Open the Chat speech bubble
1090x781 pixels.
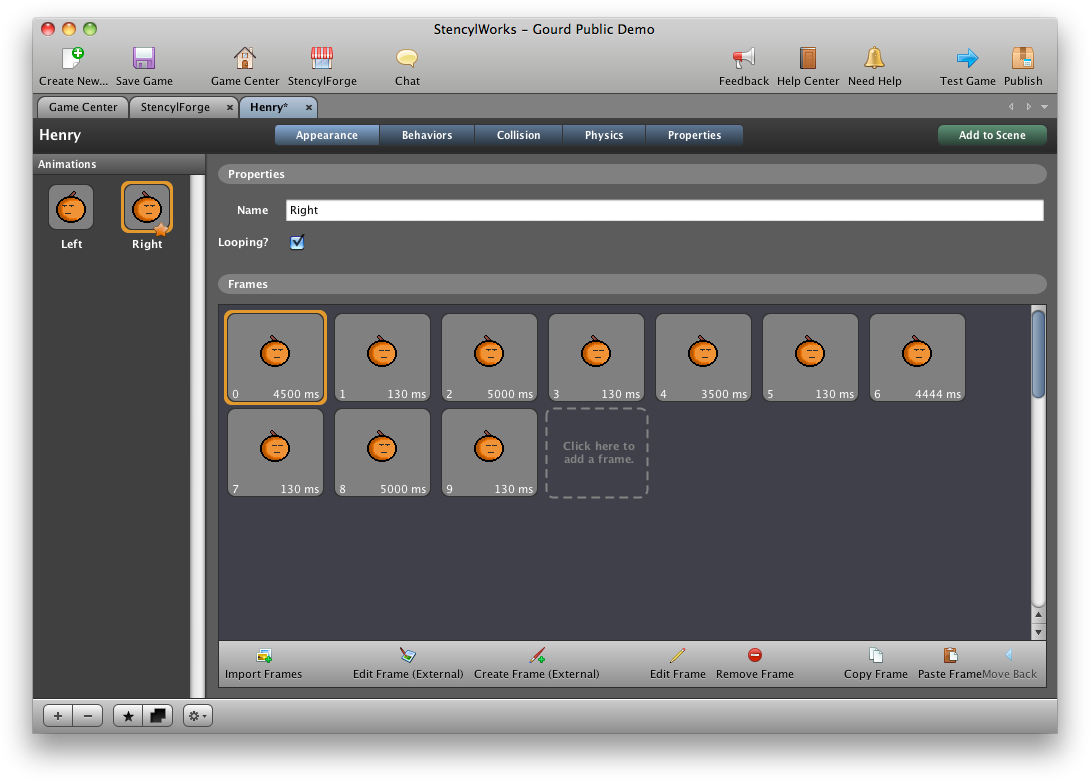coord(407,59)
